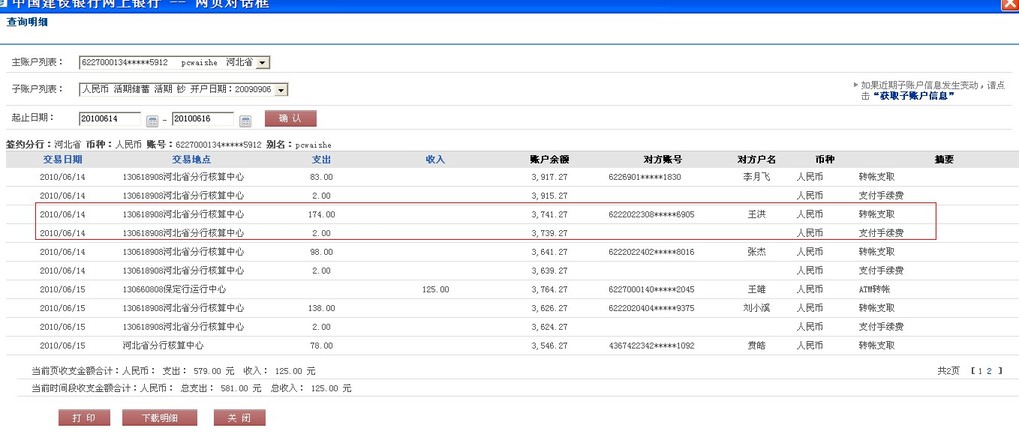Click the 对方户名 column header
Viewport: 1019px width, 437px height.
pos(756,159)
